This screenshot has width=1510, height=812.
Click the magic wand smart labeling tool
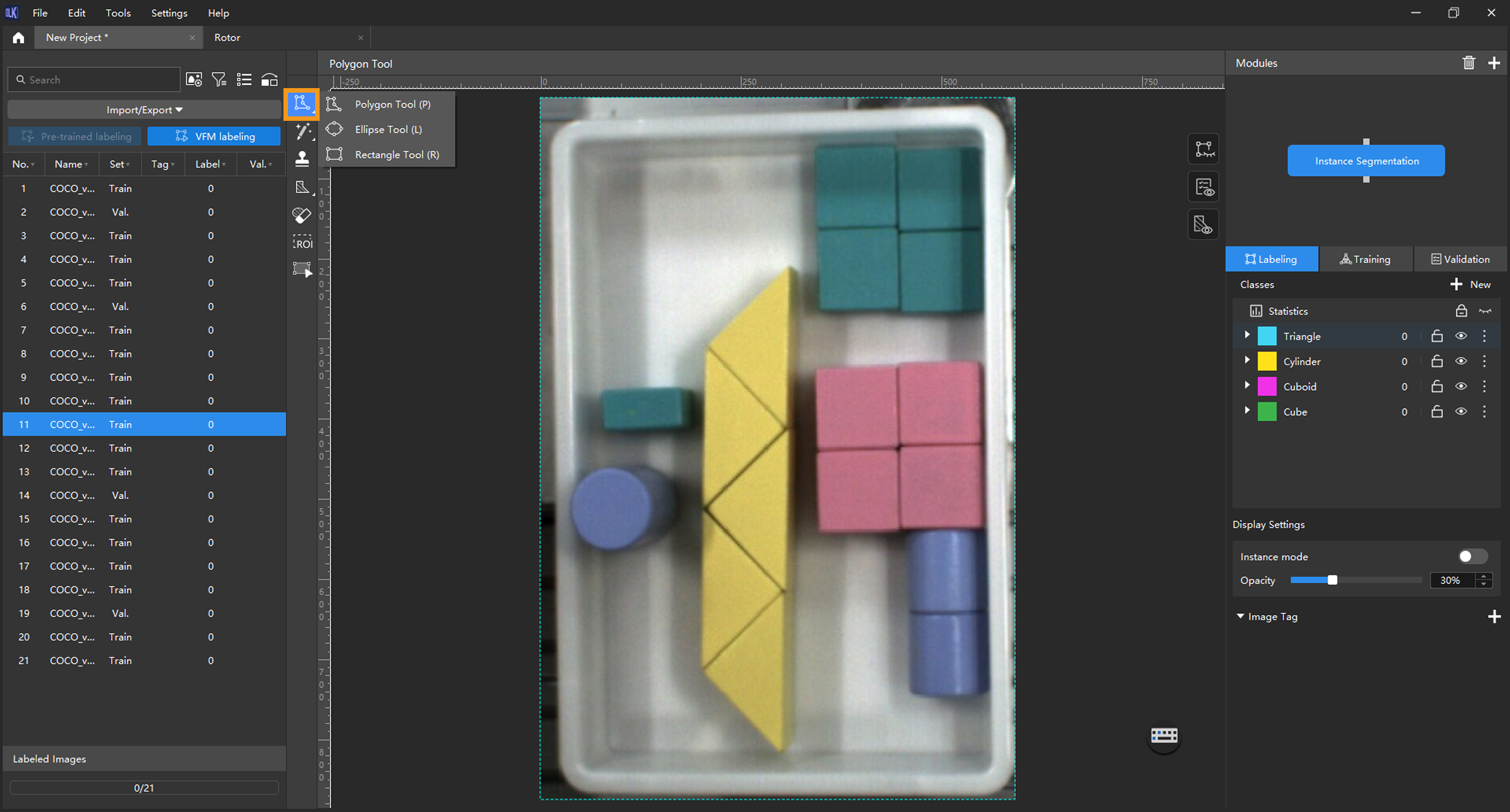click(x=303, y=132)
